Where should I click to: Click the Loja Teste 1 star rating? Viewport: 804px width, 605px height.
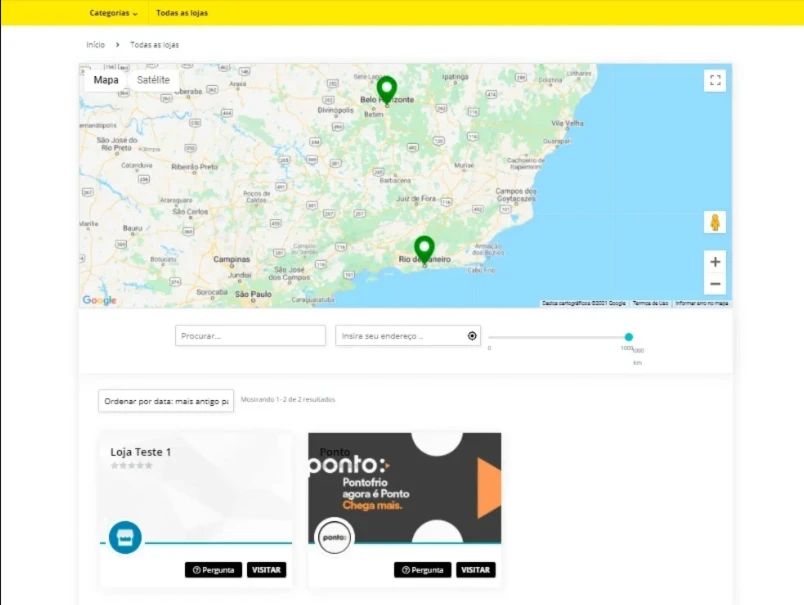coord(132,466)
